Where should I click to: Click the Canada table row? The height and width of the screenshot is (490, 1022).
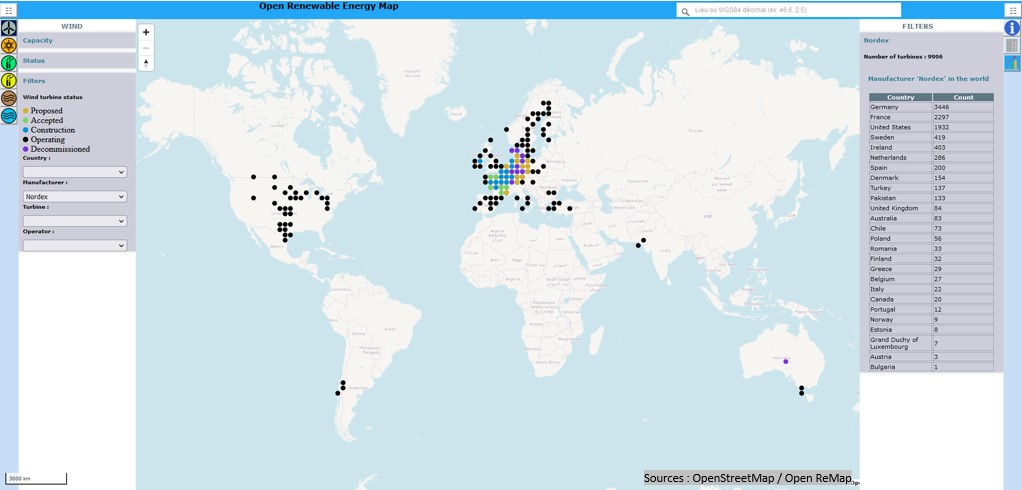931,299
